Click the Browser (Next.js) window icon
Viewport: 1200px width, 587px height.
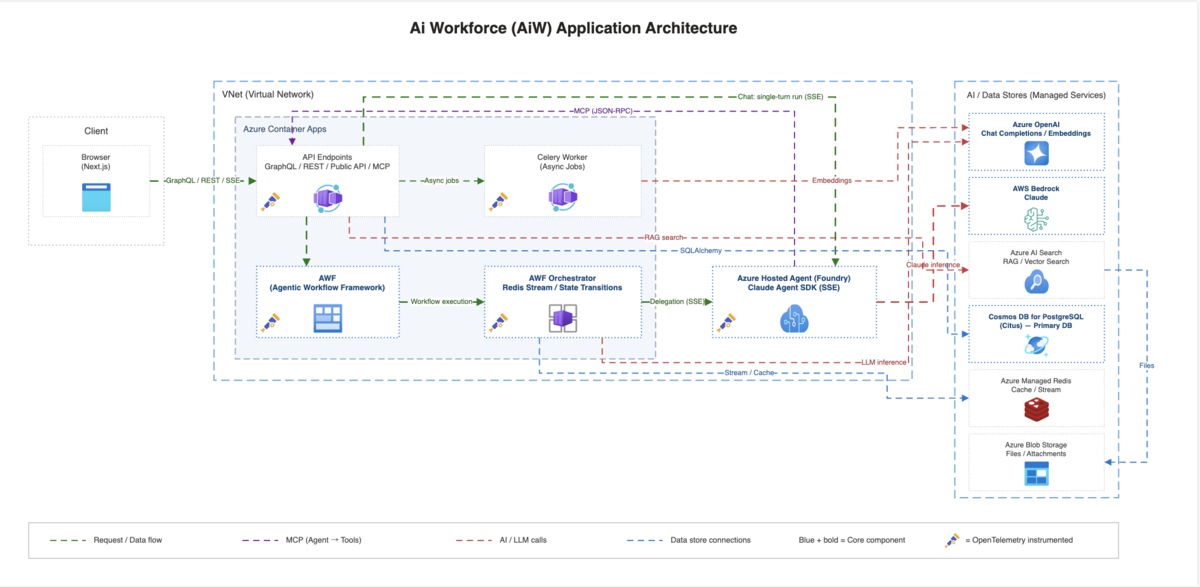tap(96, 197)
